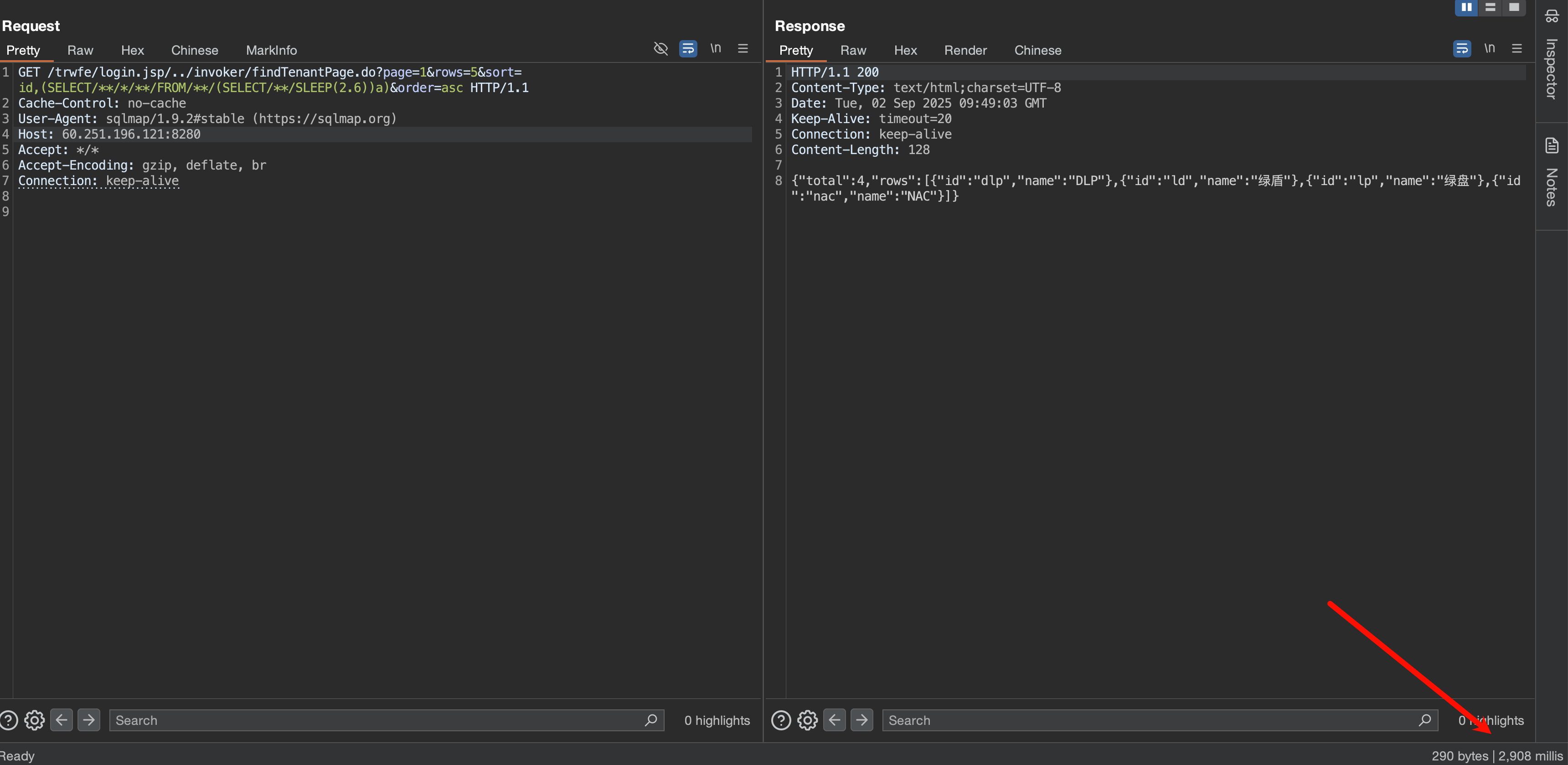Click help icon in Response footer
The image size is (1568, 765).
point(781,720)
